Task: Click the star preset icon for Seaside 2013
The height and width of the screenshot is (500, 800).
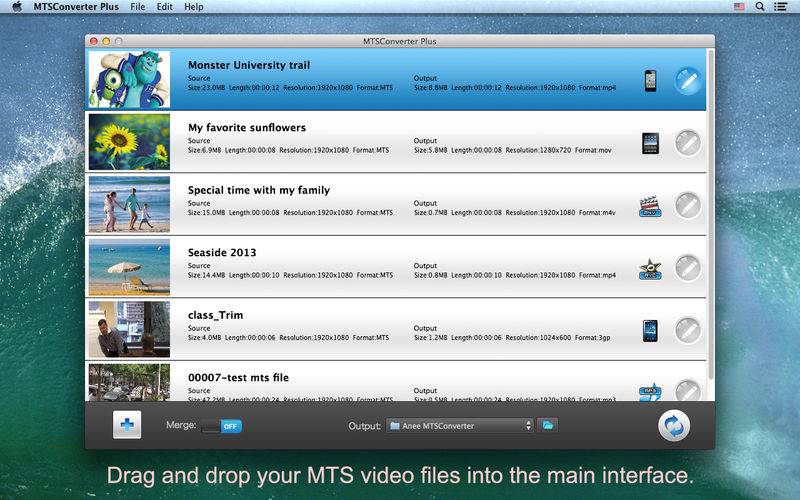Action: [650, 269]
